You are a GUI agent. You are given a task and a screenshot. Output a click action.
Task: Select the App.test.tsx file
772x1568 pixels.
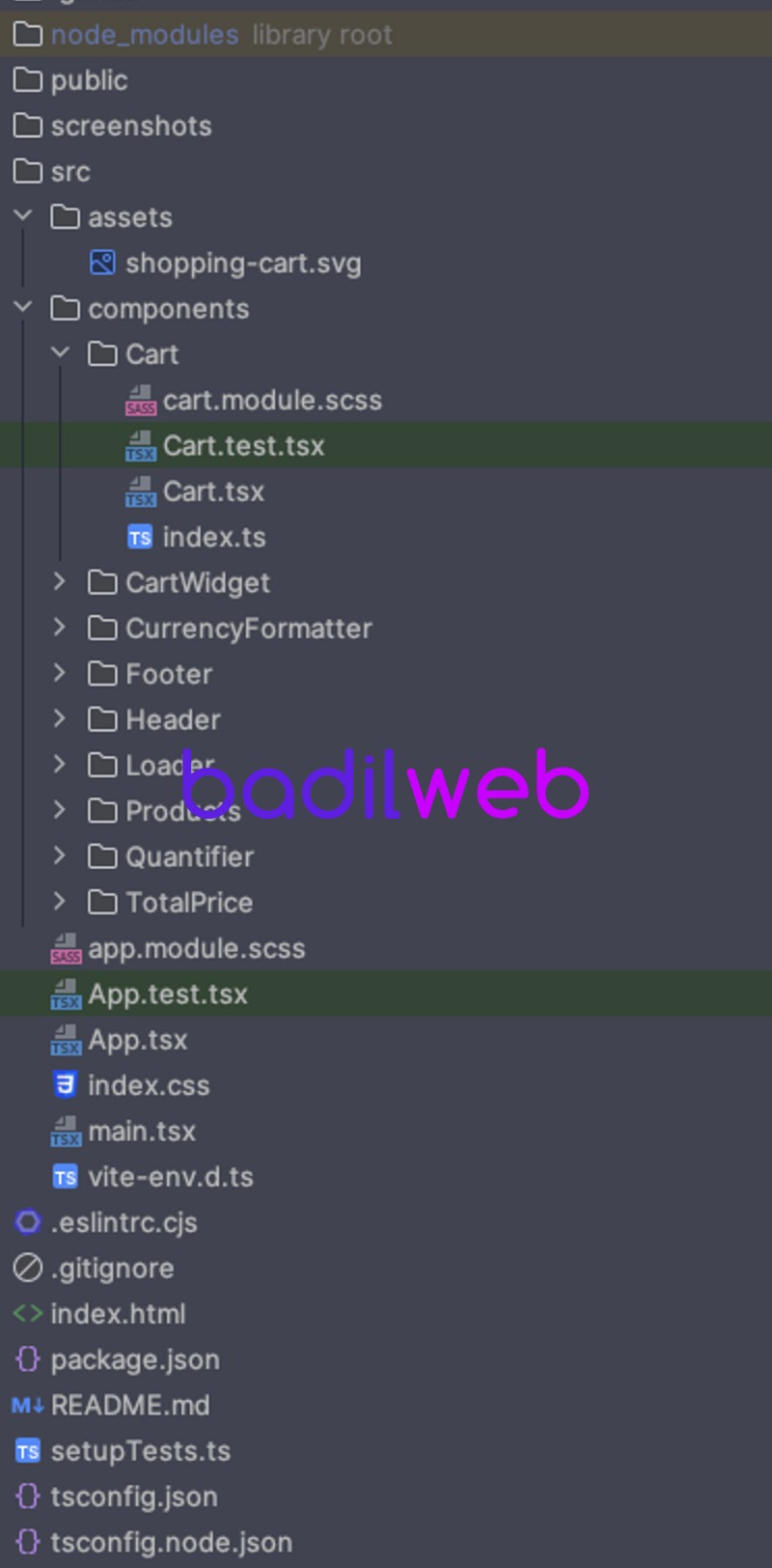(386, 994)
